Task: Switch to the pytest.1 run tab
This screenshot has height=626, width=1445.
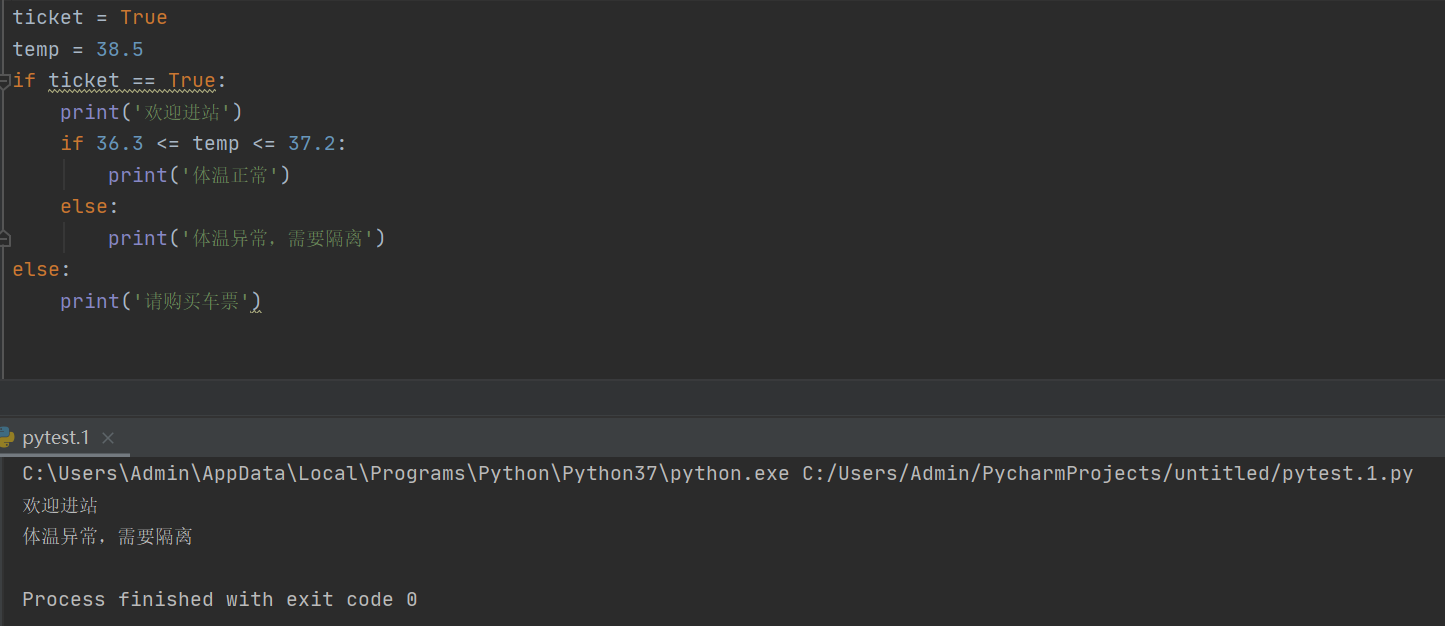Action: pyautogui.click(x=55, y=437)
